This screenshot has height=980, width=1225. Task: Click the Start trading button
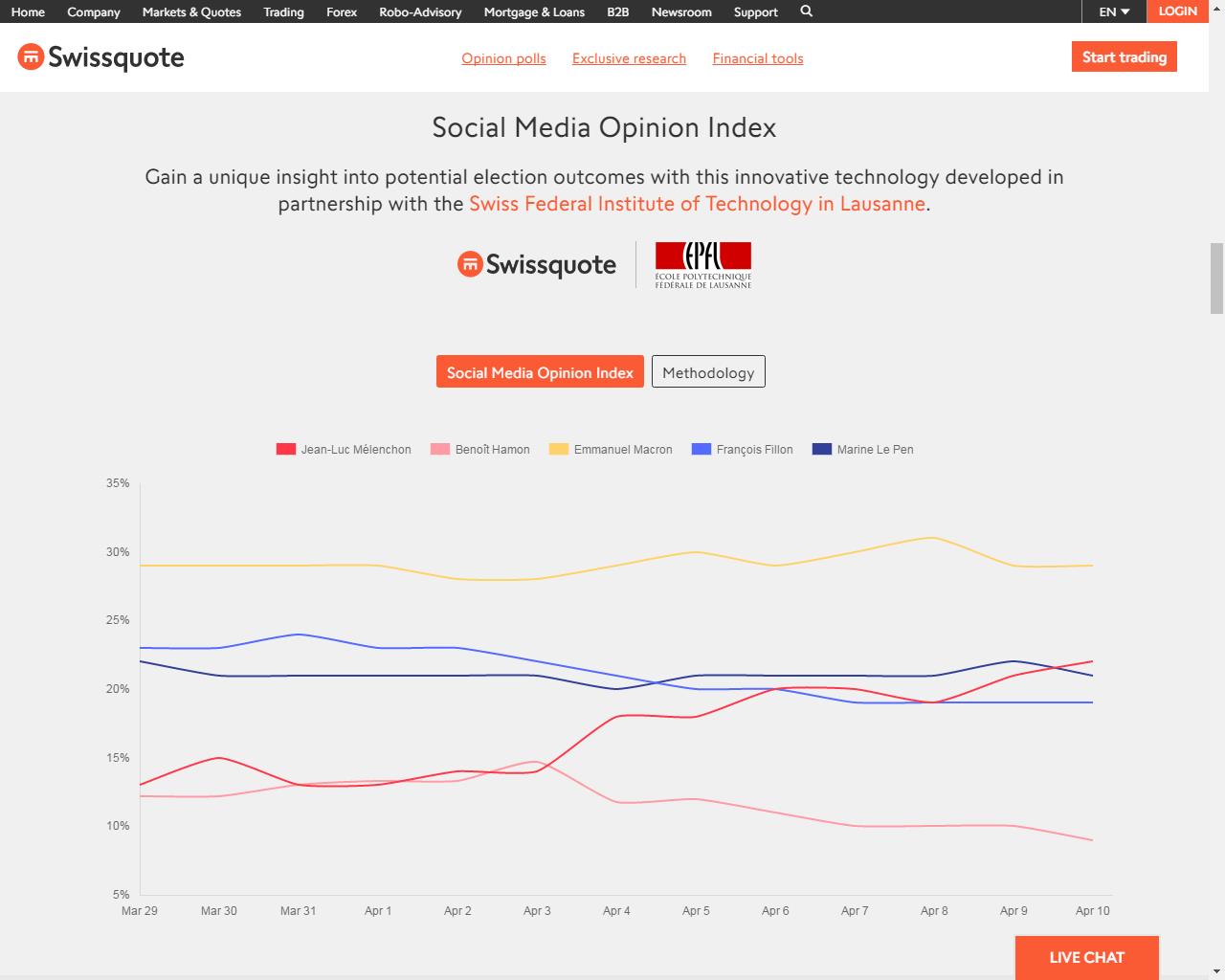[x=1125, y=56]
